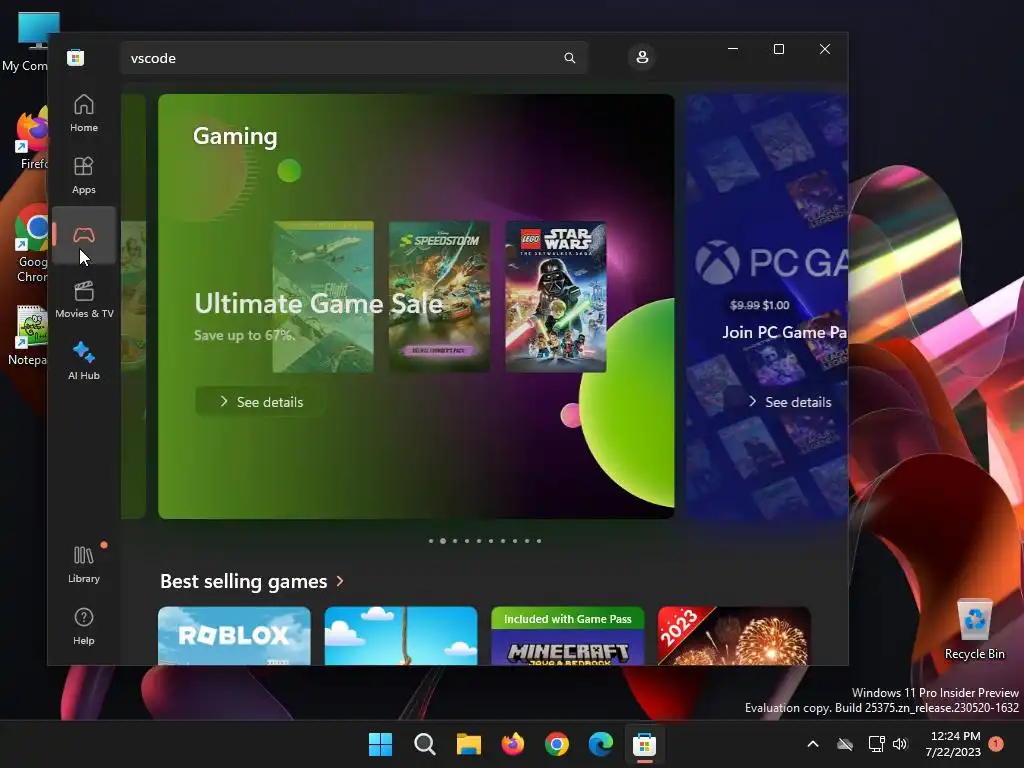Launch Google Chrome from the taskbar
Screen dimensions: 1024x768
click(557, 744)
